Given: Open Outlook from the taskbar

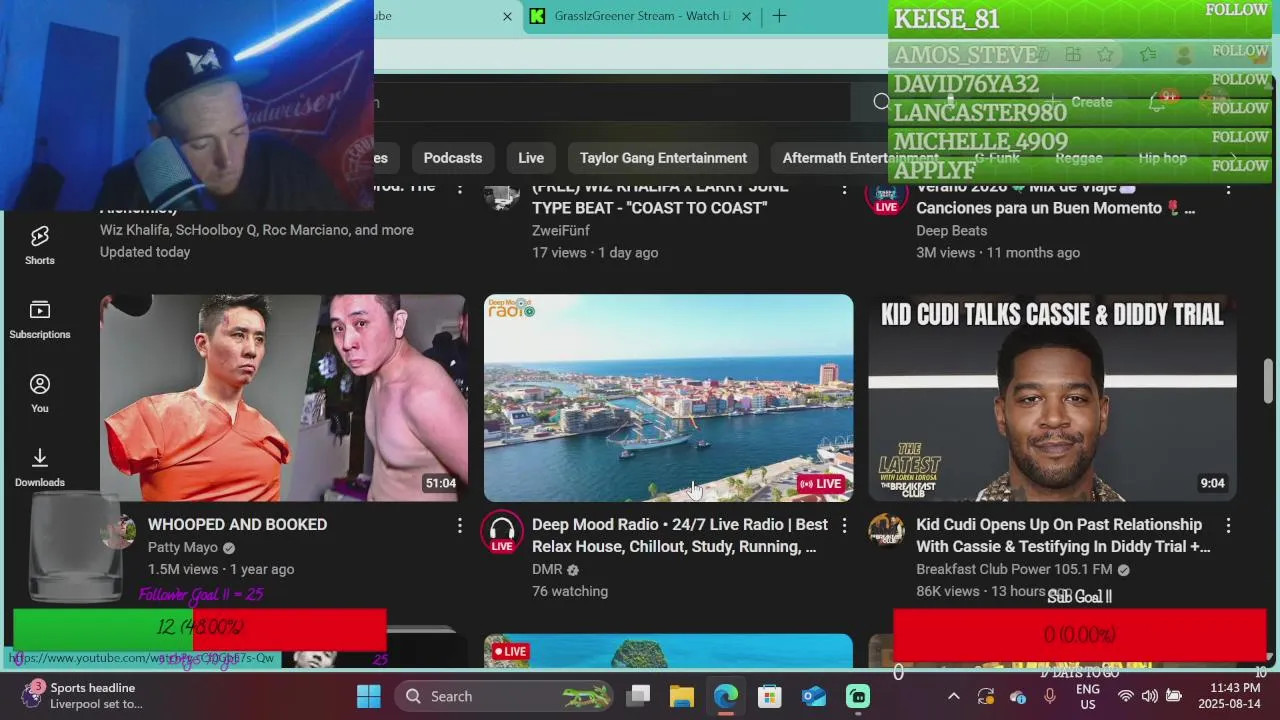Looking at the screenshot, I should coord(814,696).
